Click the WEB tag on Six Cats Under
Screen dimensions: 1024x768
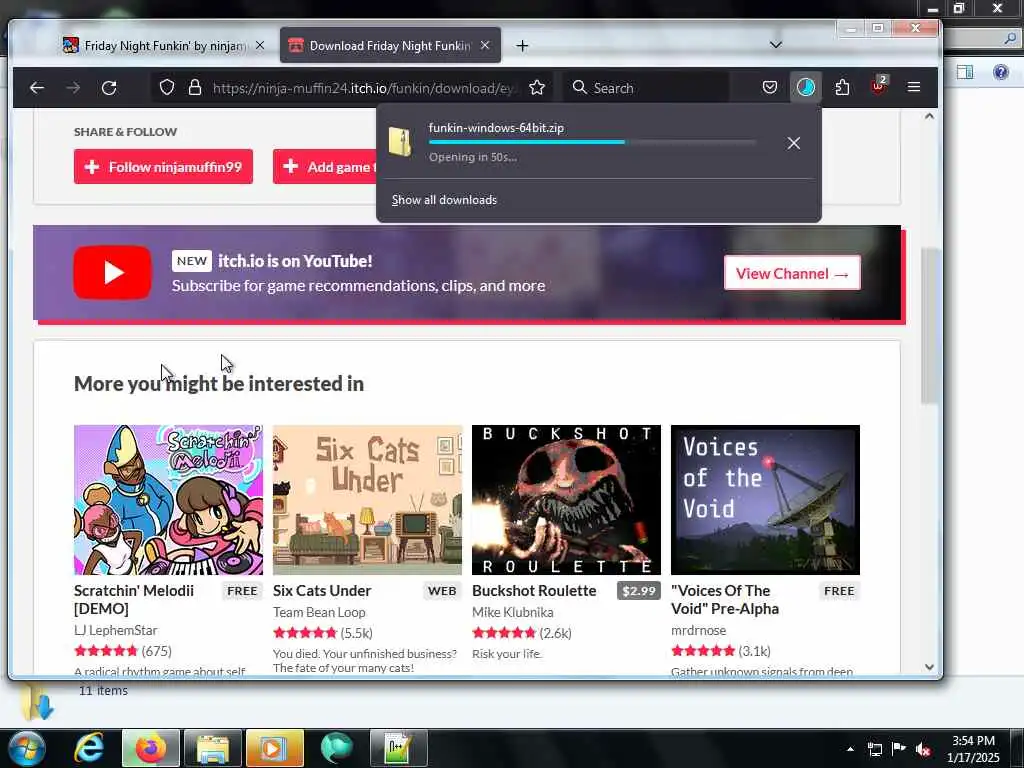[x=442, y=591]
